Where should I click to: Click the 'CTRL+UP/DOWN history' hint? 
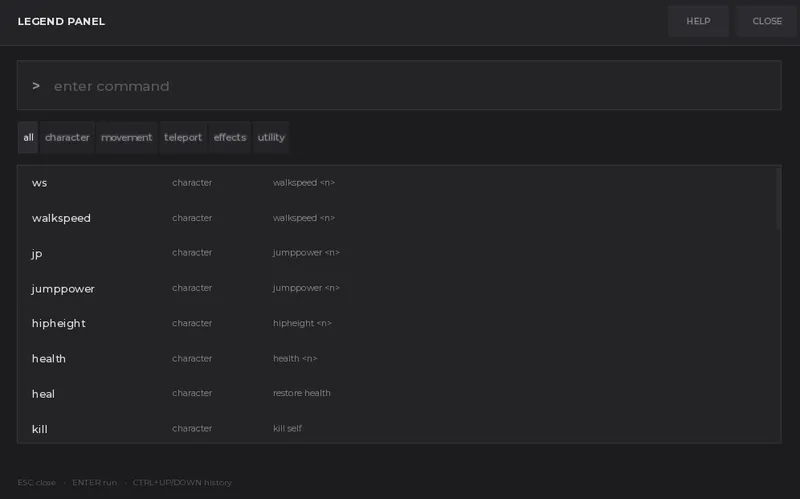click(x=182, y=483)
